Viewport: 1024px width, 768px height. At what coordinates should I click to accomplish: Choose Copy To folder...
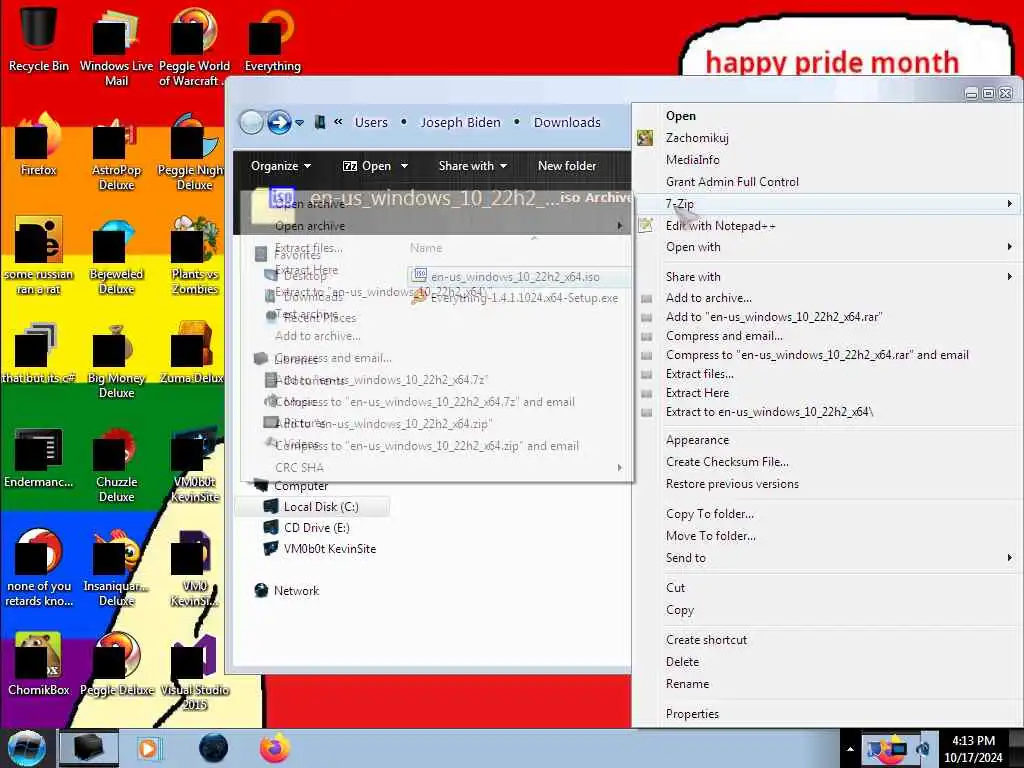(x=710, y=514)
